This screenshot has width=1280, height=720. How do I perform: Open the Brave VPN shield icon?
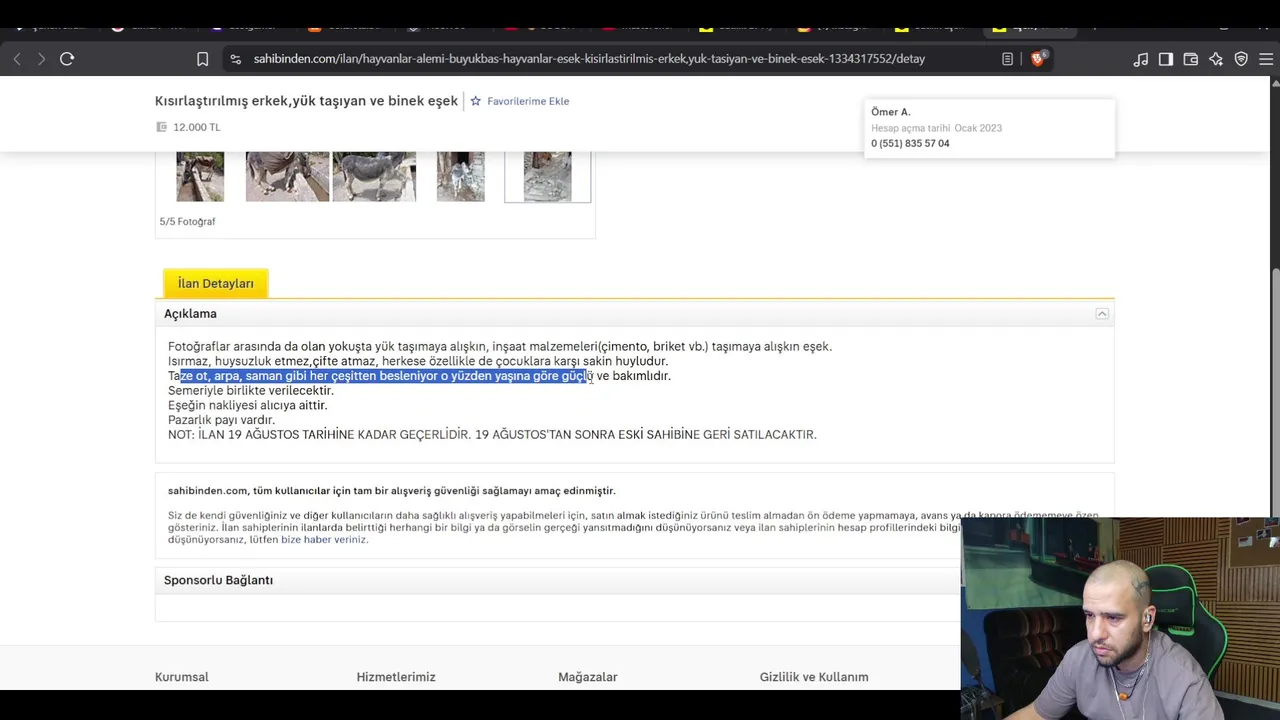coord(1241,59)
